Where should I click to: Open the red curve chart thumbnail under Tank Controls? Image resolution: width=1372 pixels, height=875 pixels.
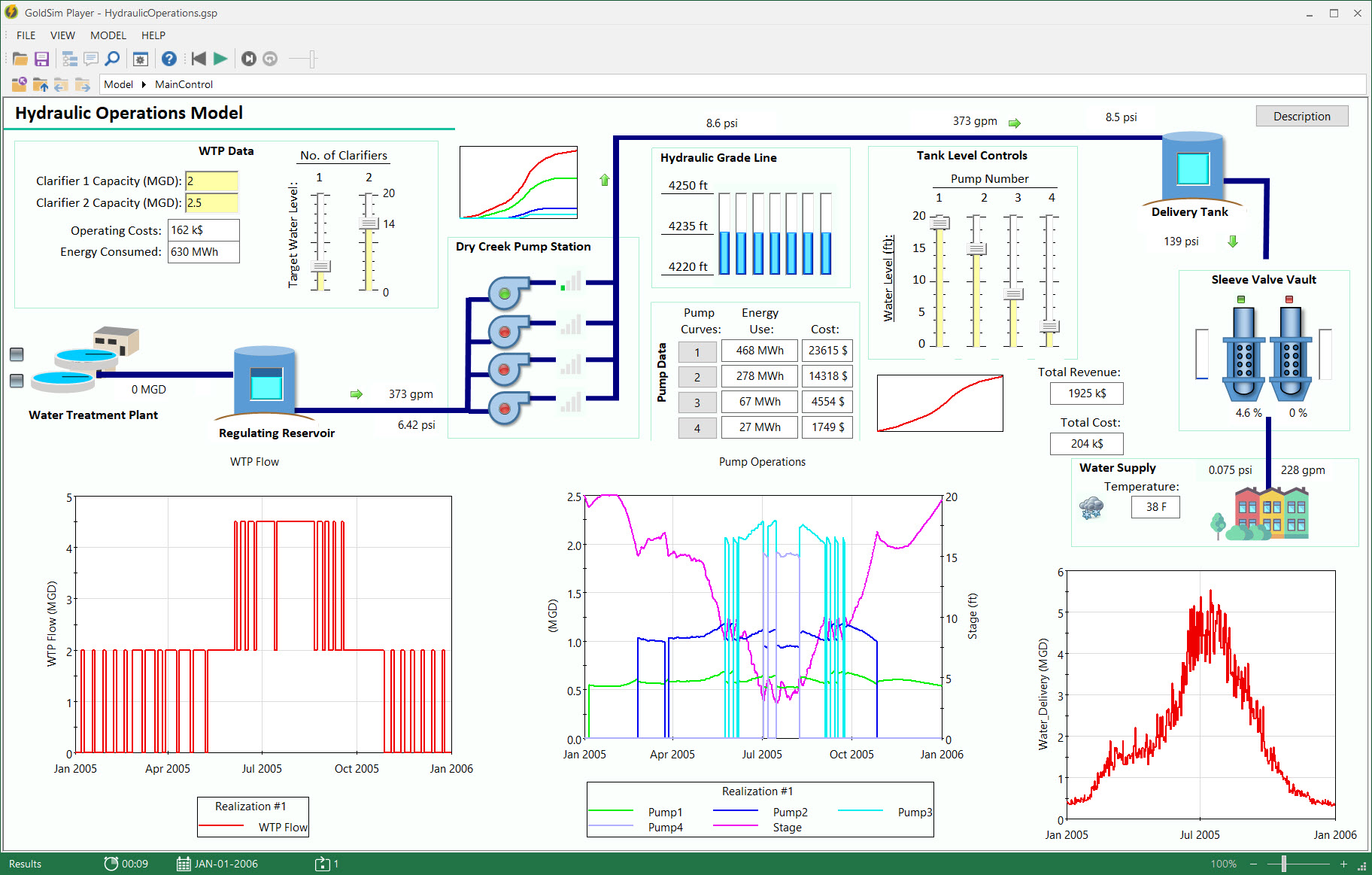point(940,403)
